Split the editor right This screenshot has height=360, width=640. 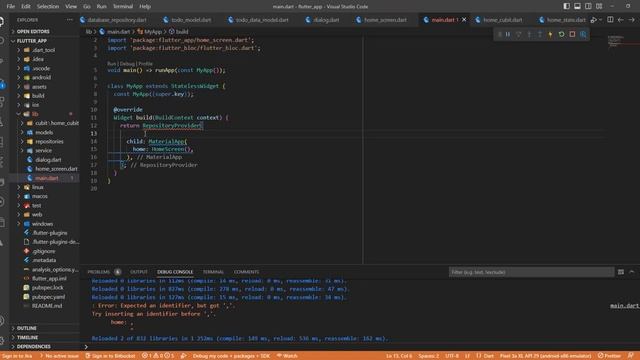click(610, 20)
